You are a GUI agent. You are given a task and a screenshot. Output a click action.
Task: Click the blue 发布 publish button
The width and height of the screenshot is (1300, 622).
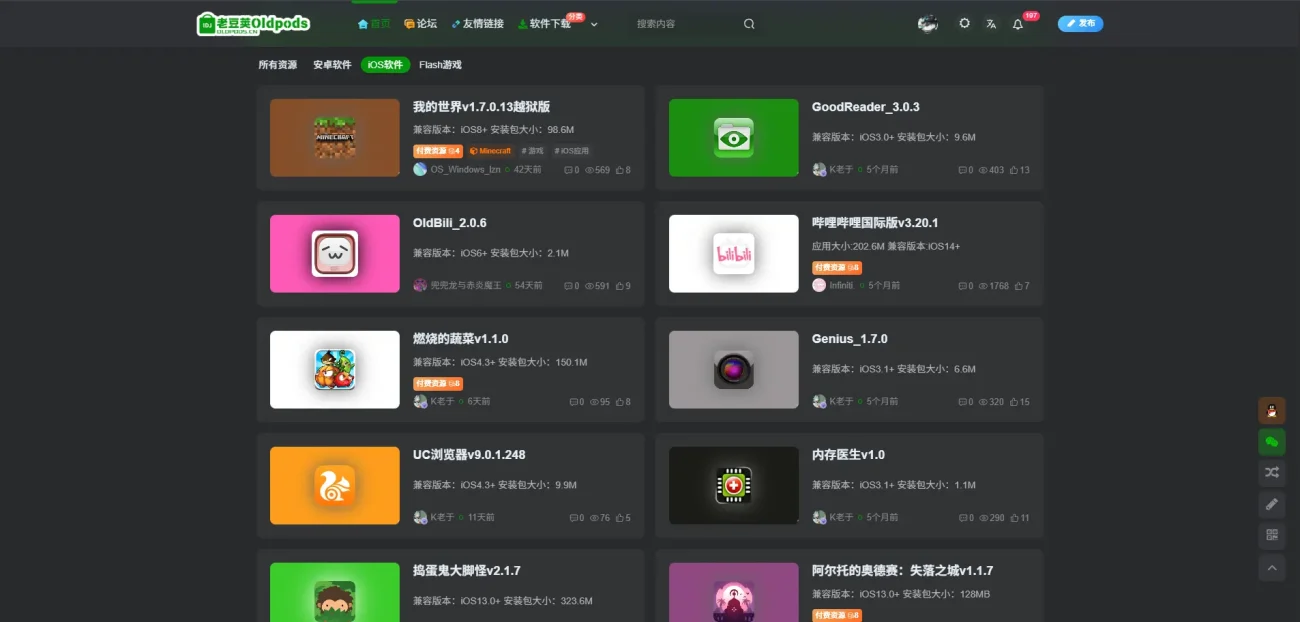[1080, 23]
